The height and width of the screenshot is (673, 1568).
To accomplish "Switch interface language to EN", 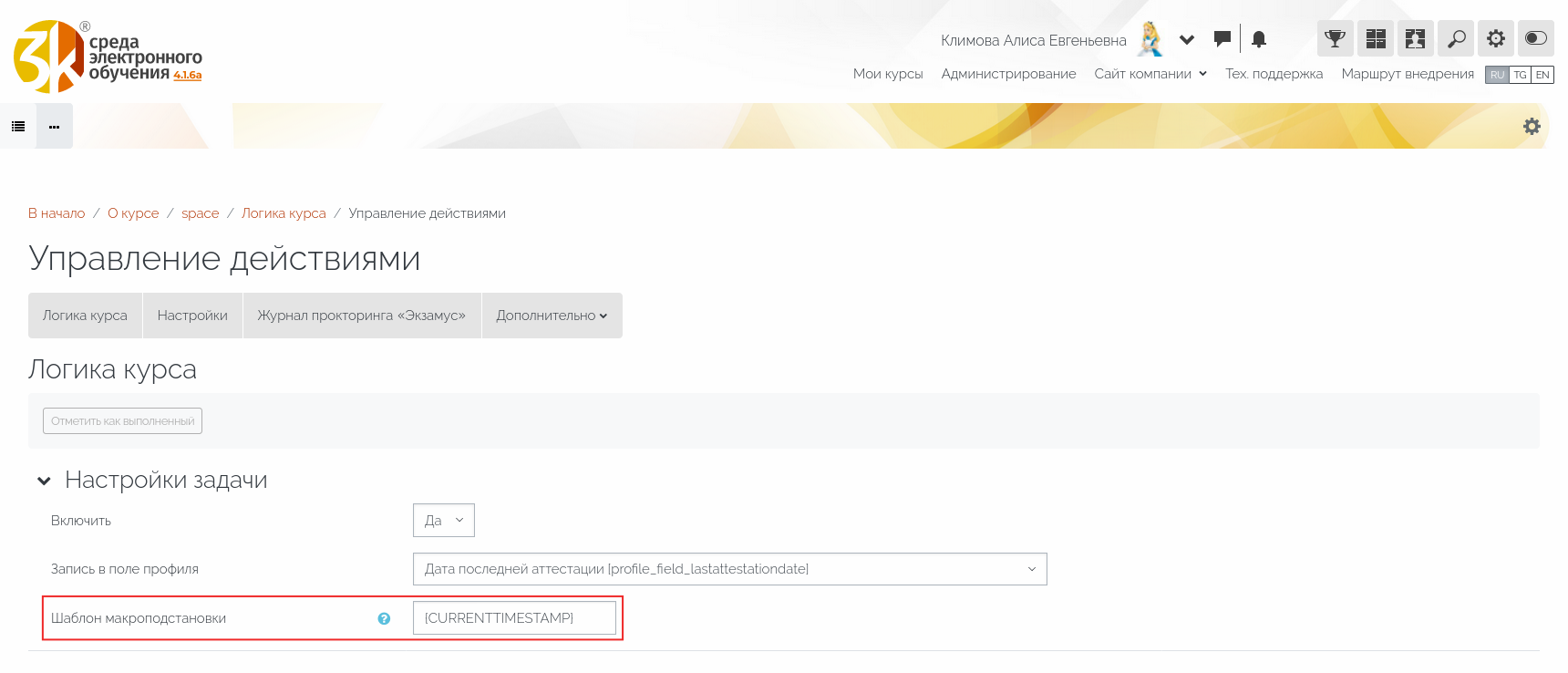I will (1542, 75).
